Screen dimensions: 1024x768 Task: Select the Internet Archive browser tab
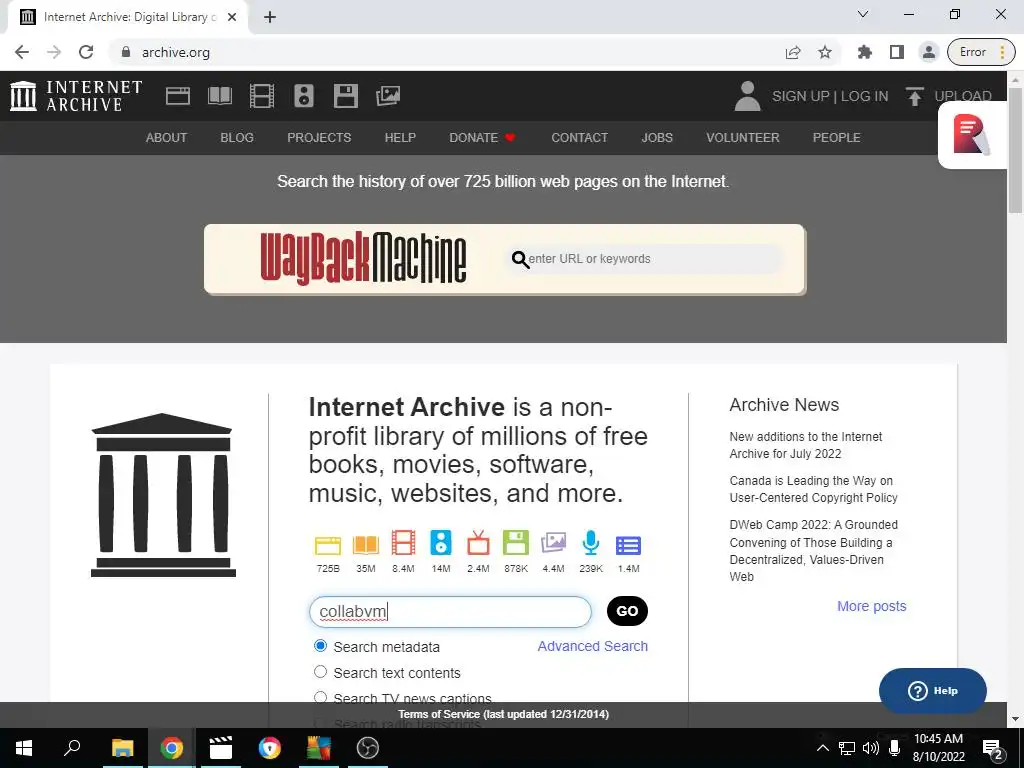coord(127,17)
